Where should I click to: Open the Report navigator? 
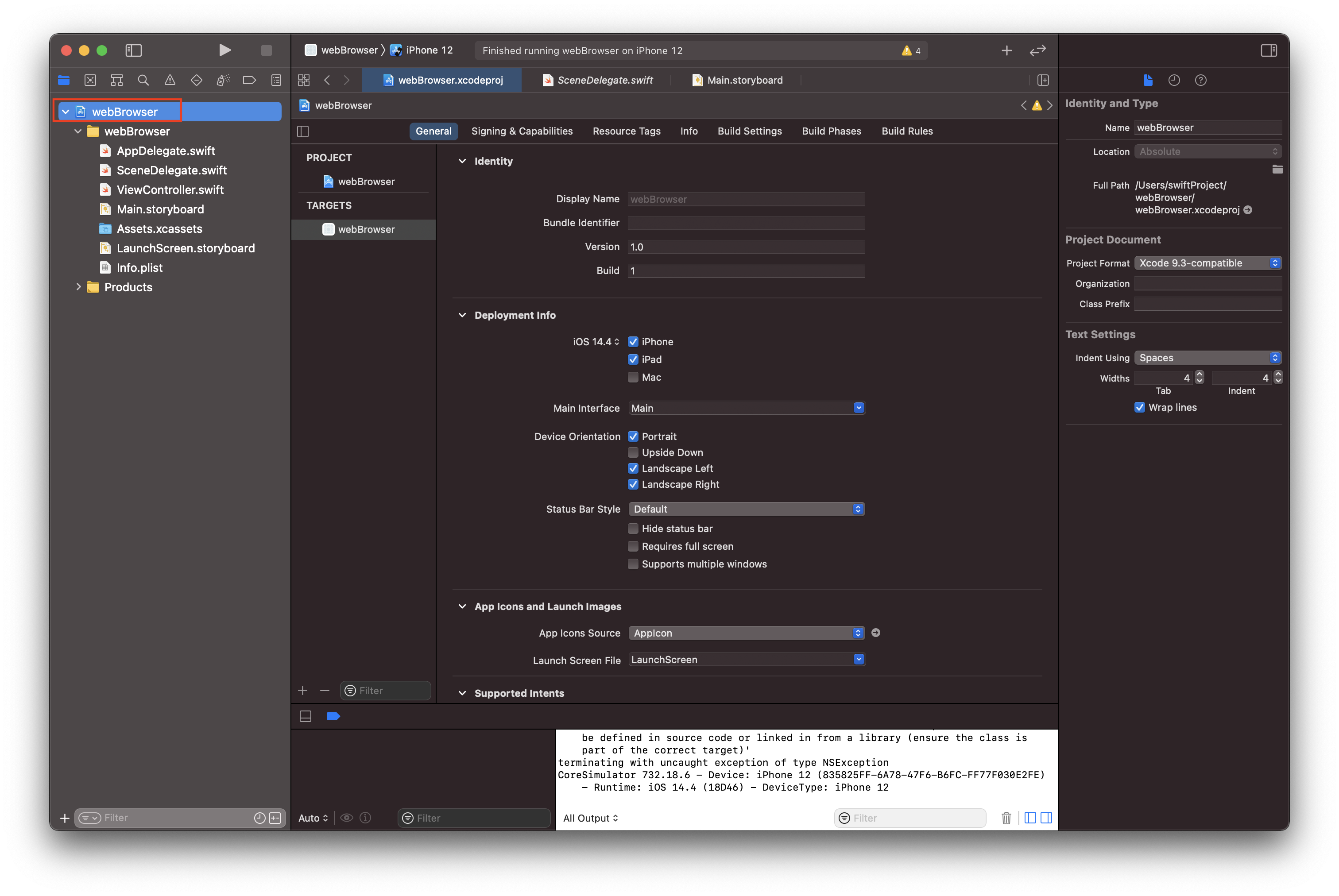tap(276, 80)
